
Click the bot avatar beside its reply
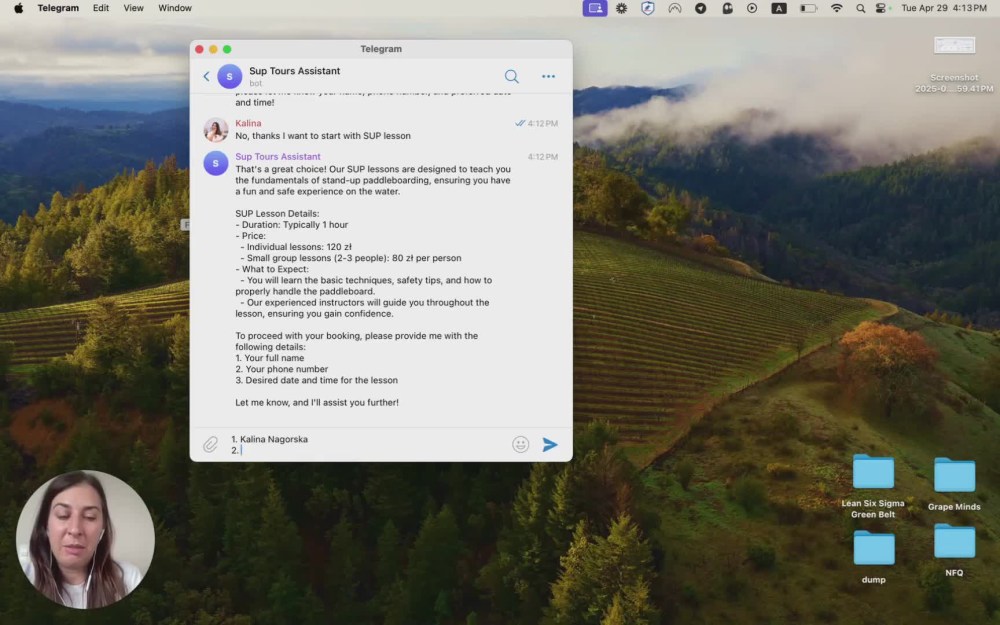[x=216, y=163]
